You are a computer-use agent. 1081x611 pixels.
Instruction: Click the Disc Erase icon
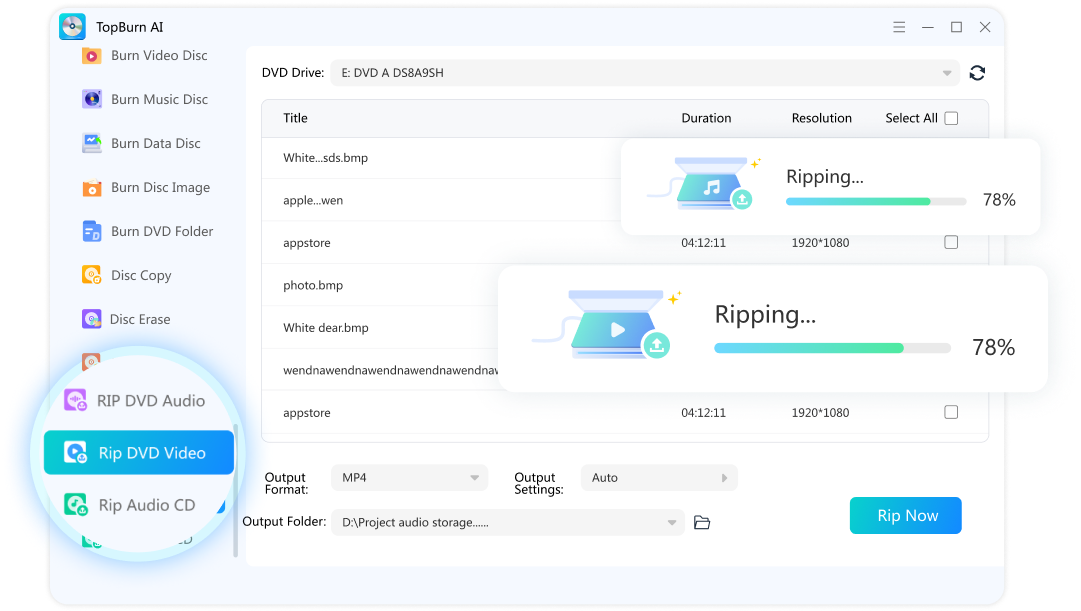pos(92,319)
